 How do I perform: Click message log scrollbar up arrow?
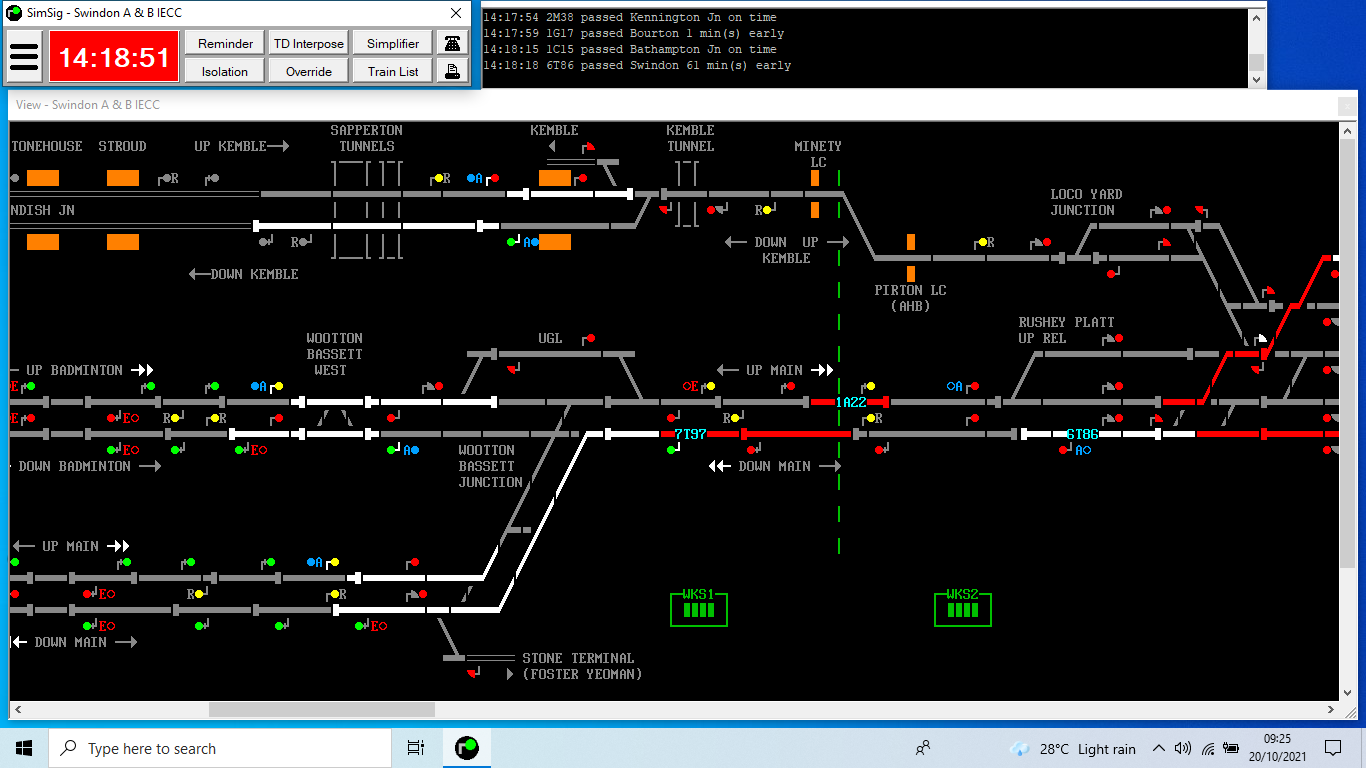[x=1257, y=17]
